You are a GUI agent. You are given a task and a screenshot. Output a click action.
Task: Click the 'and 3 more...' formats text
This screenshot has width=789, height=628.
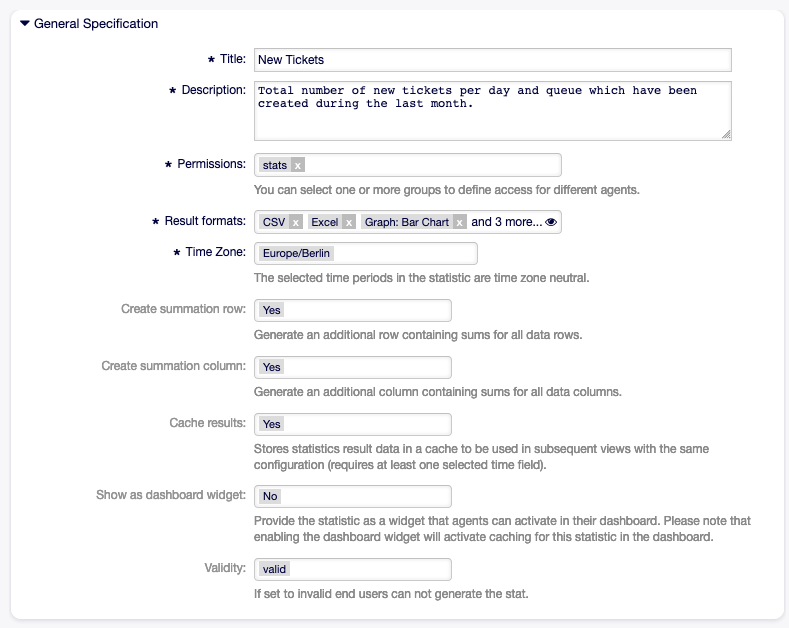coord(506,222)
